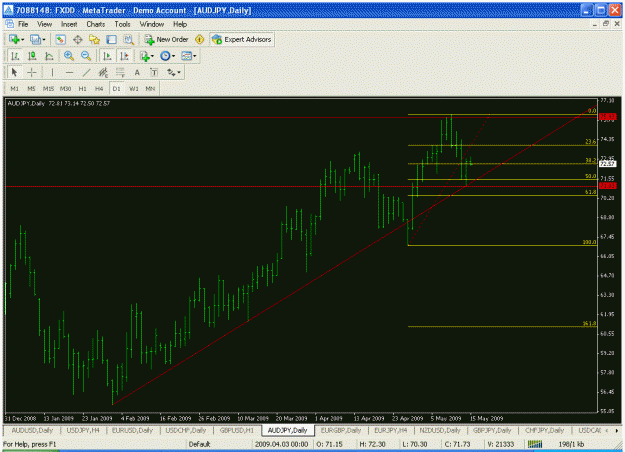The height and width of the screenshot is (452, 625).
Task: Click the MetaTrader icon in title bar
Action: tap(8, 10)
